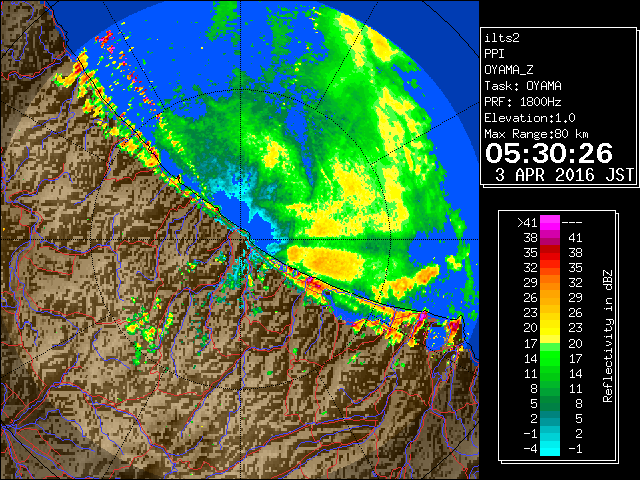Click the 'ilts2' label in info box
The height and width of the screenshot is (480, 640).
pyautogui.click(x=502, y=38)
